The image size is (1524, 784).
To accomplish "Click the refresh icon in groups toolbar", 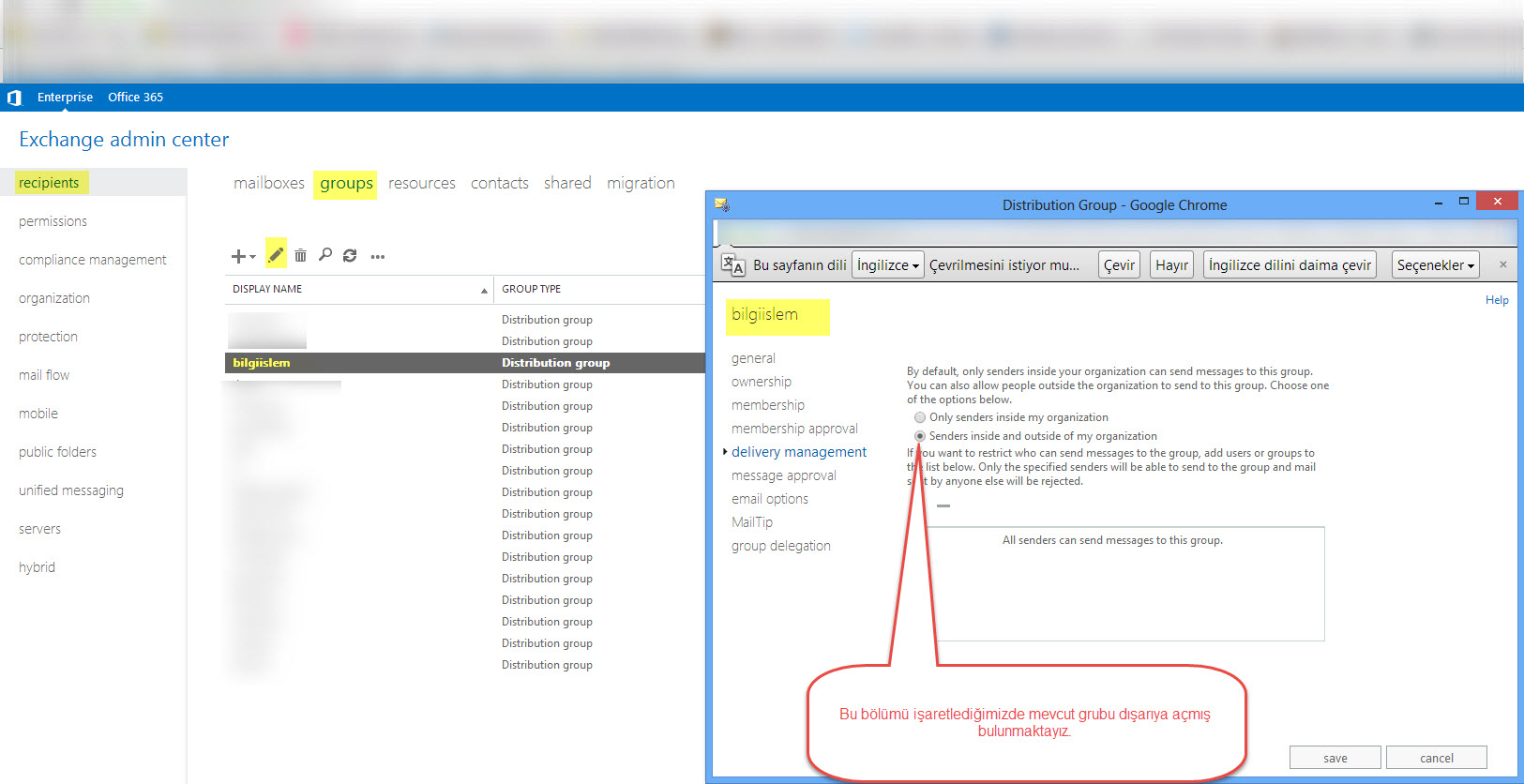I will [x=350, y=255].
